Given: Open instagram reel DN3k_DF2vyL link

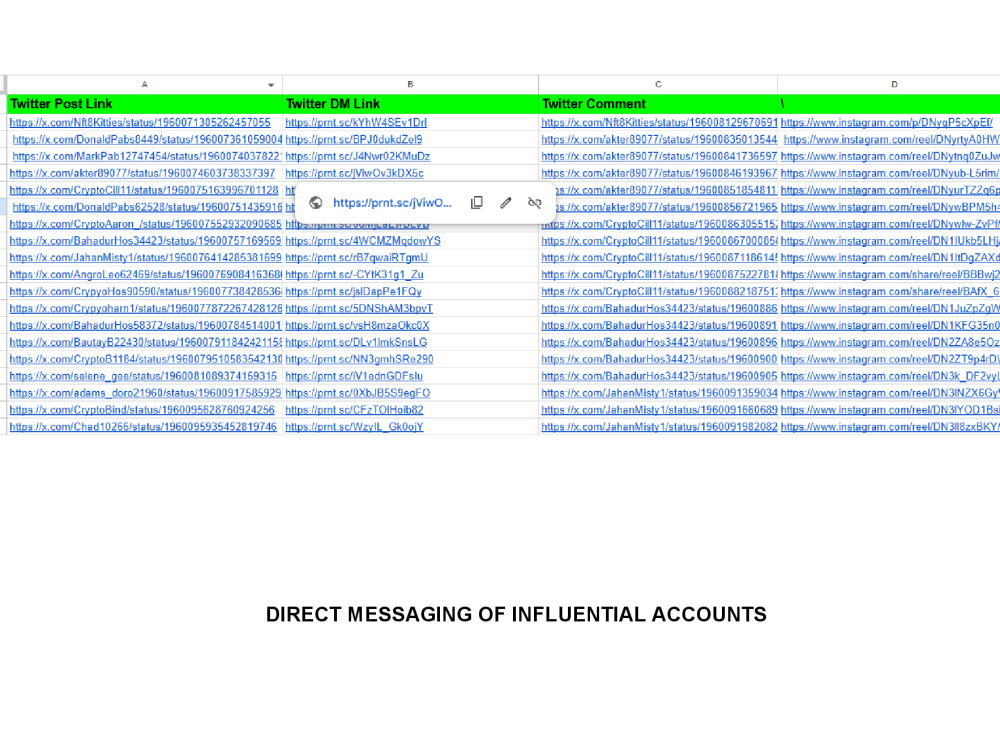Looking at the screenshot, I should click(x=890, y=376).
